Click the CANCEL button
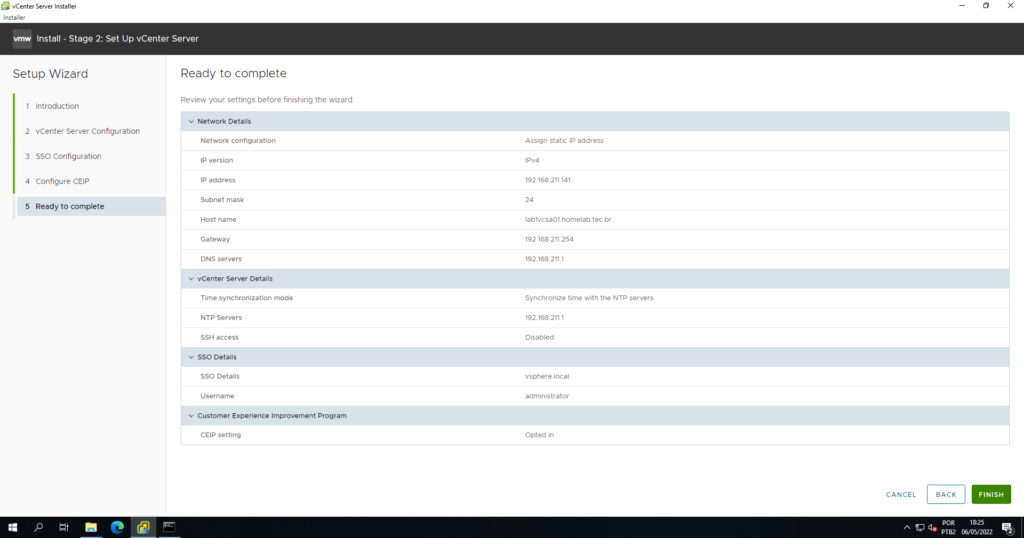1024x538 pixels. (x=901, y=494)
